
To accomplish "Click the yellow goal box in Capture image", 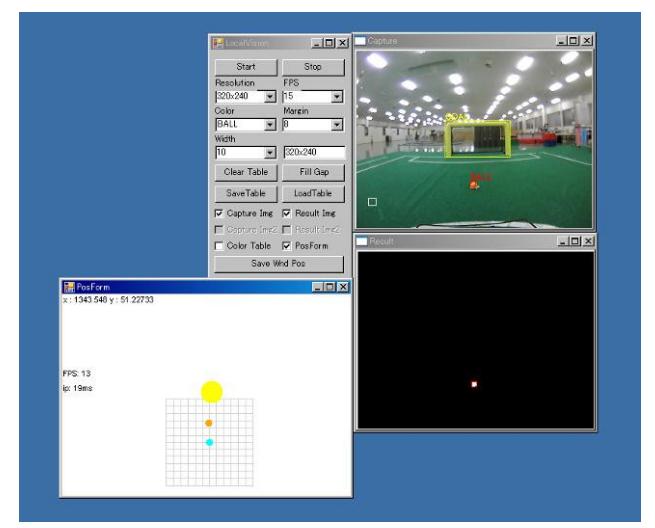I will tap(477, 139).
